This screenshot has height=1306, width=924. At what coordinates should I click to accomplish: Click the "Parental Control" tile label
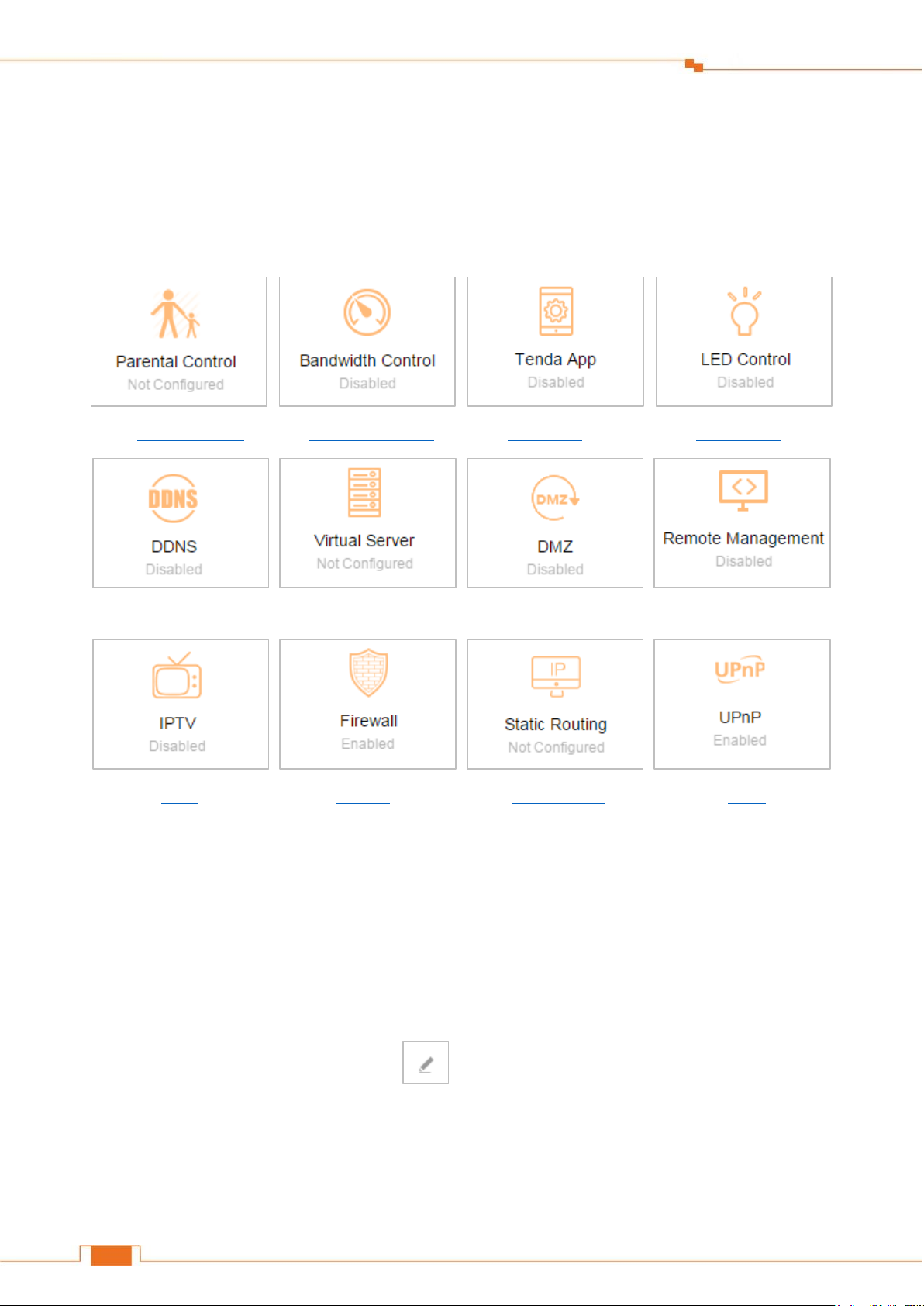tap(176, 362)
